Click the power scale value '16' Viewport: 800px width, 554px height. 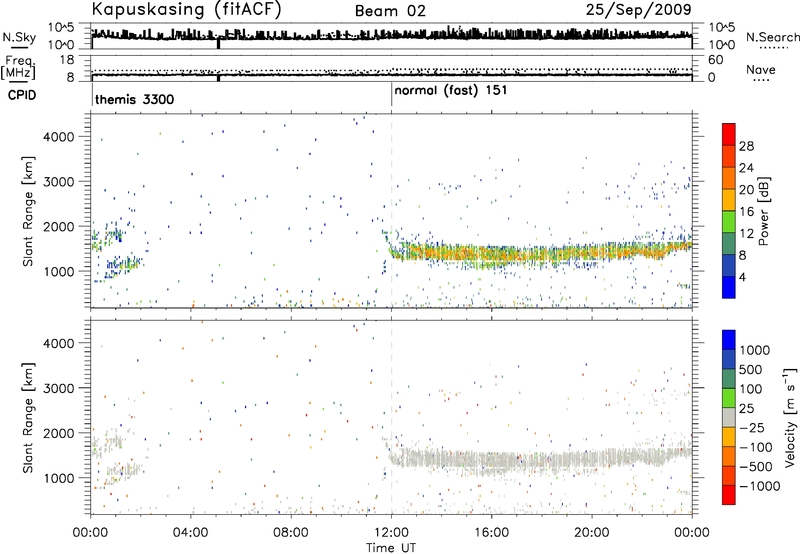[746, 212]
